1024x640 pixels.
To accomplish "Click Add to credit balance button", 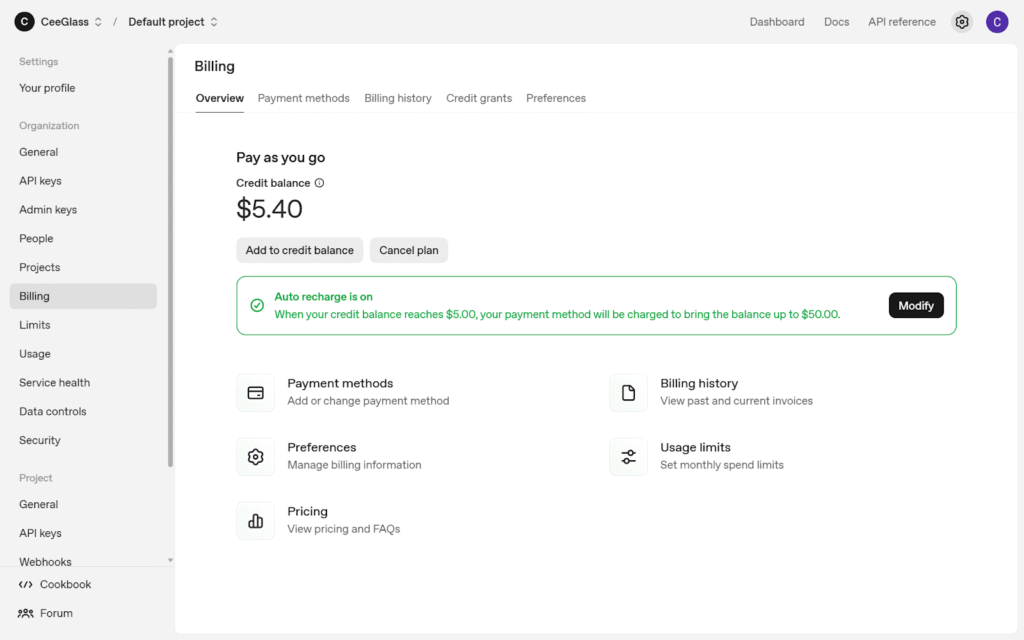I will tap(299, 250).
